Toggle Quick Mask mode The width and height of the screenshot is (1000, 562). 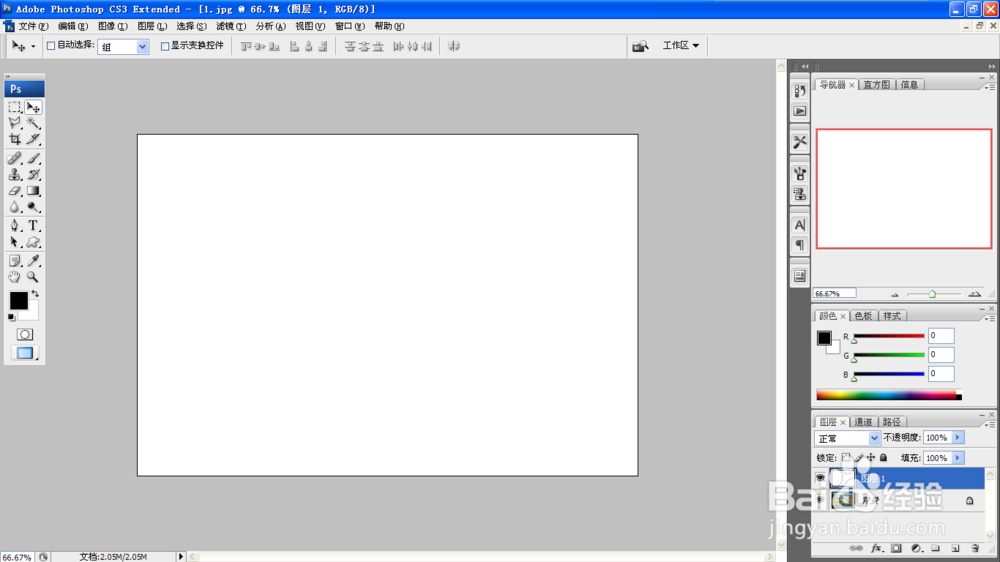coord(24,334)
